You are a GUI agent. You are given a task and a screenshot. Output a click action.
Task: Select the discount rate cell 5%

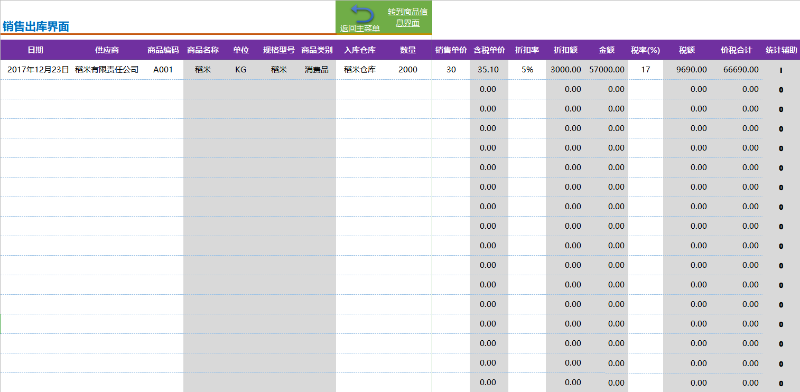(x=527, y=70)
